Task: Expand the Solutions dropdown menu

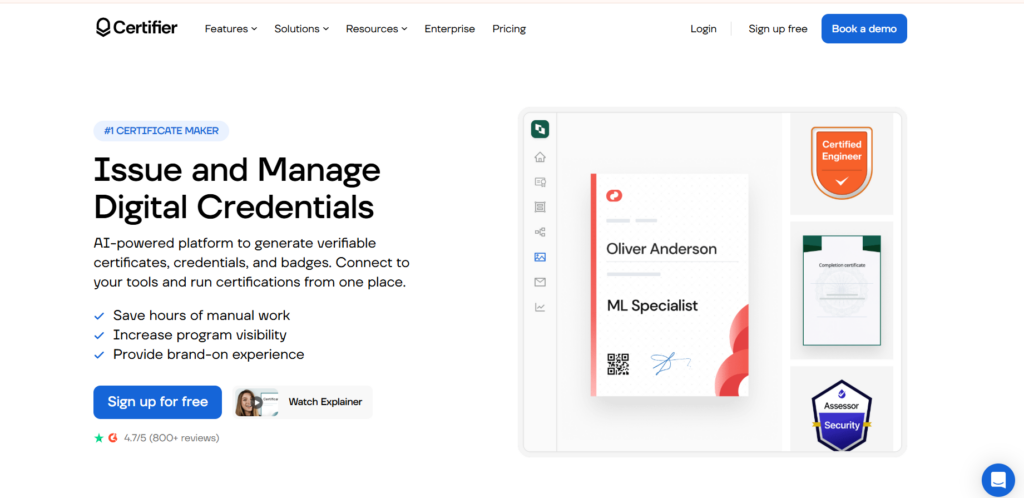Action: click(x=301, y=29)
